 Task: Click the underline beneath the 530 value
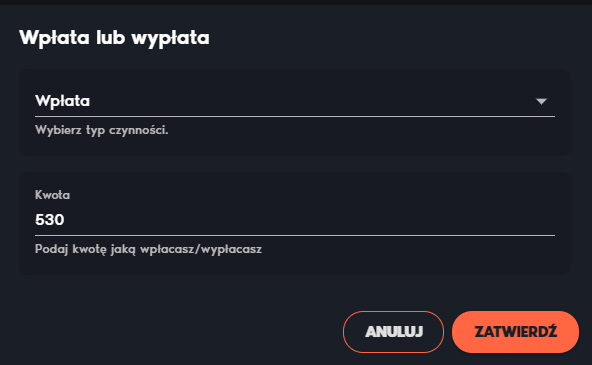click(295, 235)
